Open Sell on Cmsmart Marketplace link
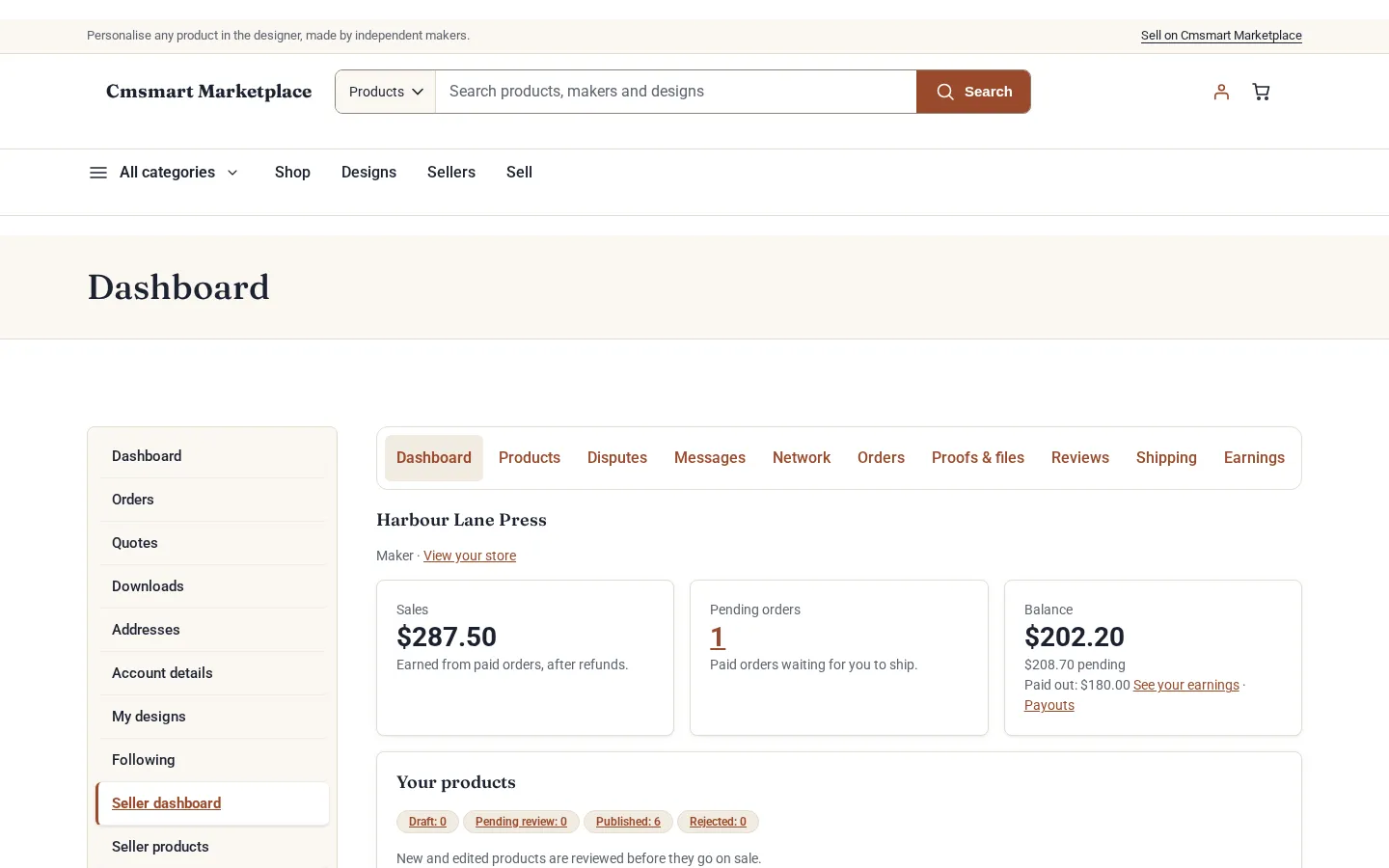 pos(1221,36)
